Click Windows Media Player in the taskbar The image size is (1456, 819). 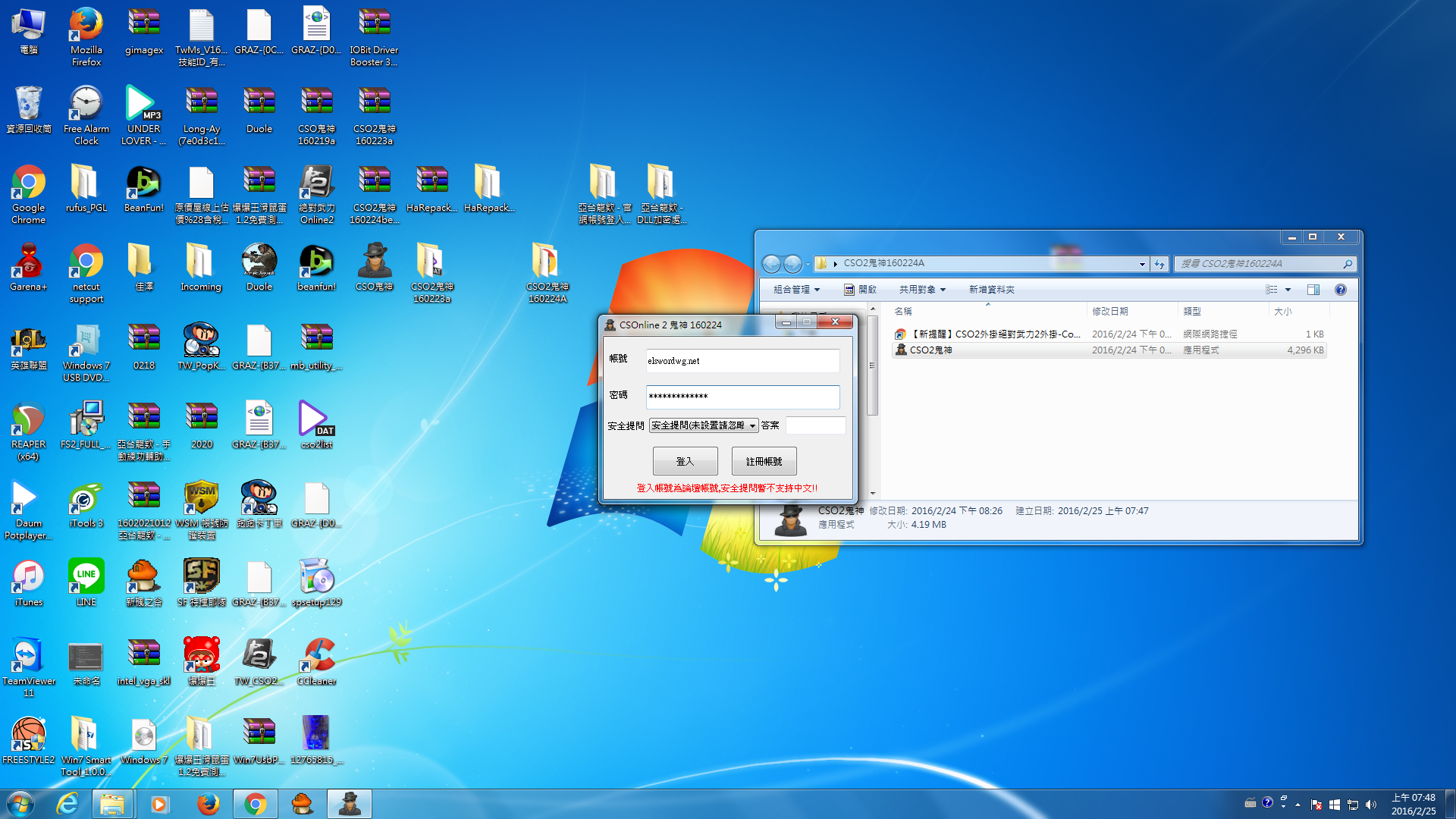159,804
